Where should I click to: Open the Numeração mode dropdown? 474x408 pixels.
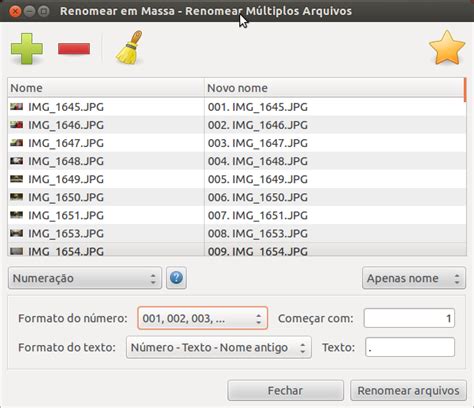[x=85, y=278]
